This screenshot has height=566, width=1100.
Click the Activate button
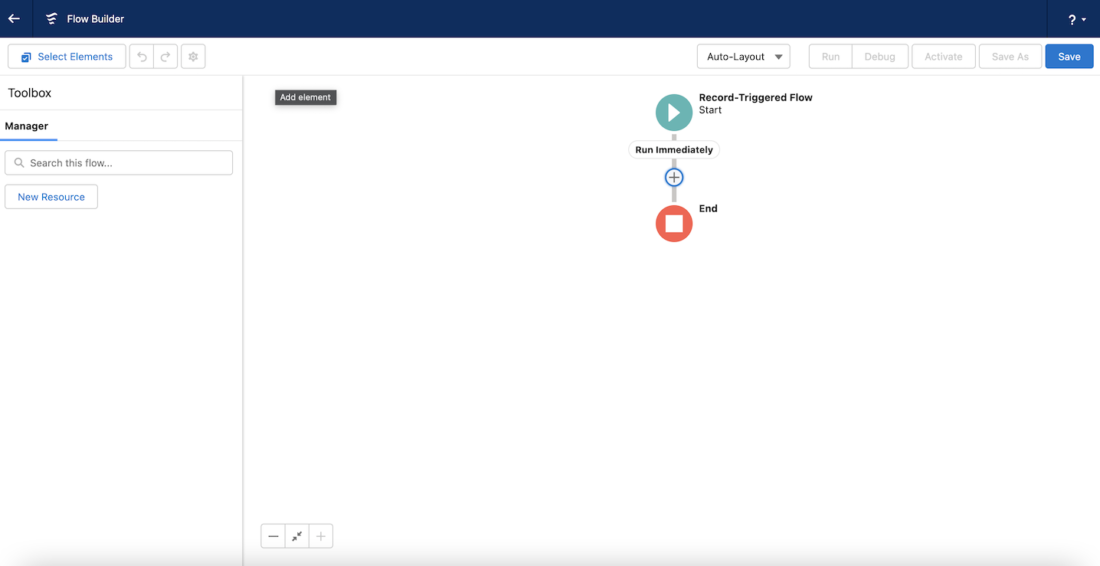pyautogui.click(x=944, y=57)
